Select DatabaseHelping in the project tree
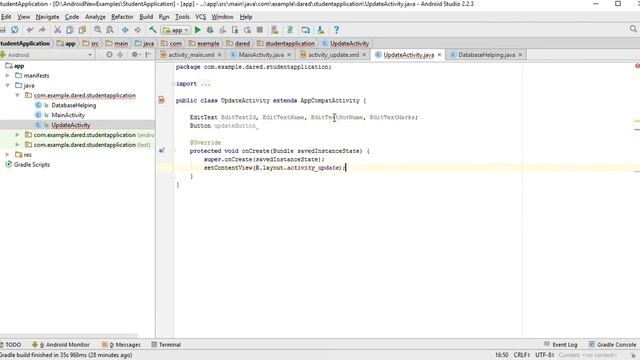640x360 pixels. pyautogui.click(x=73, y=105)
